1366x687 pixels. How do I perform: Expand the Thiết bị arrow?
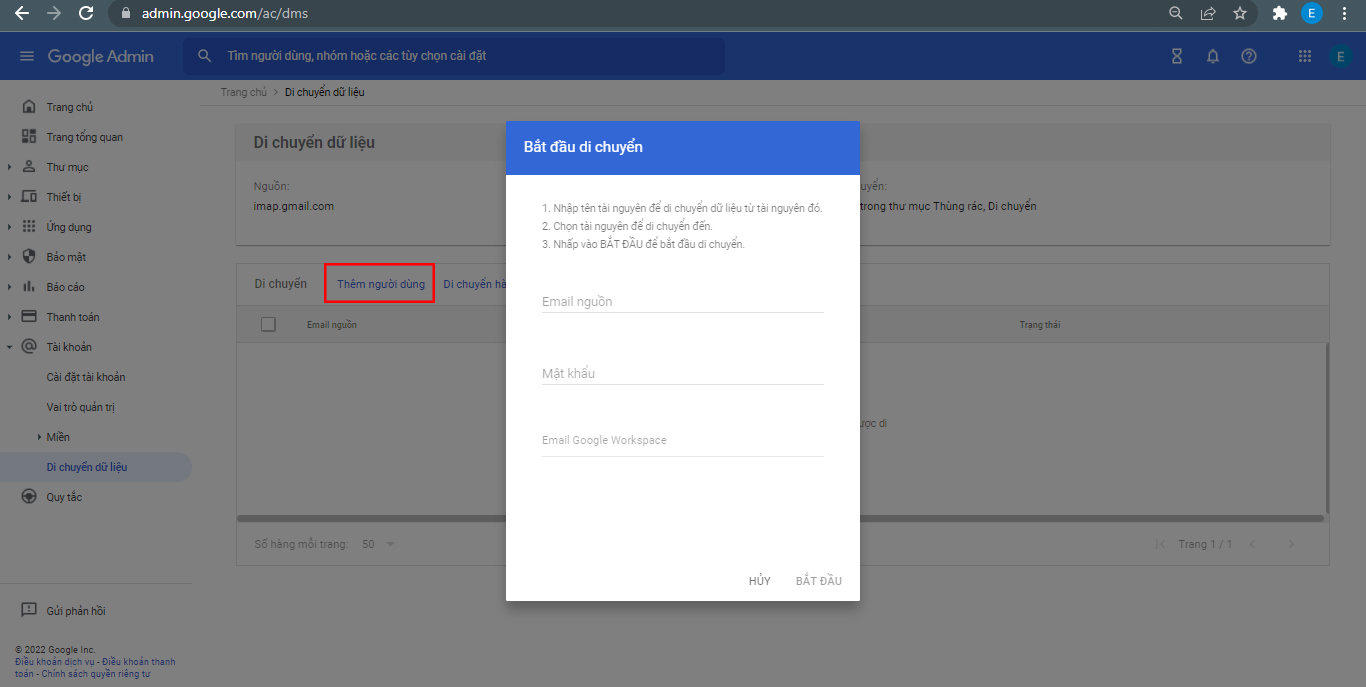(10, 197)
